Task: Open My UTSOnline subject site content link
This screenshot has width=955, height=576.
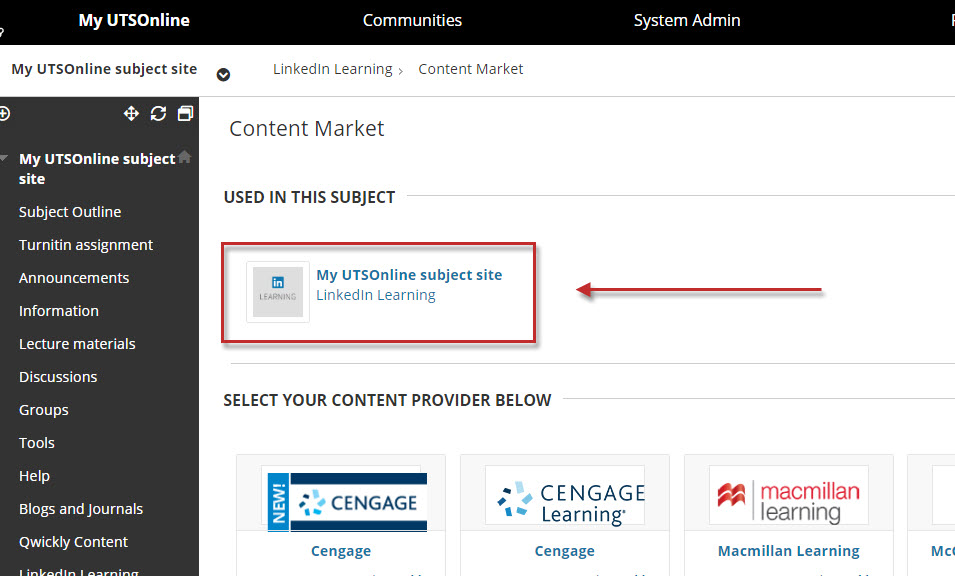Action: (x=409, y=275)
